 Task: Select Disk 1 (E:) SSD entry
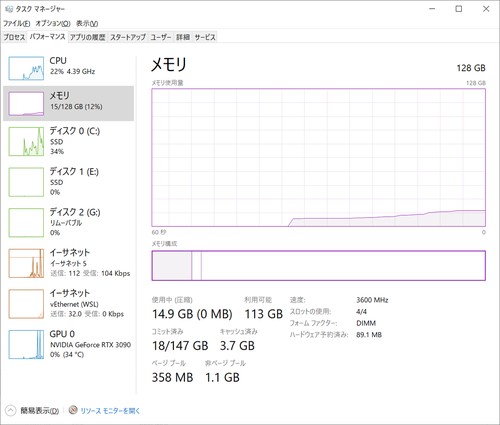[68, 182]
